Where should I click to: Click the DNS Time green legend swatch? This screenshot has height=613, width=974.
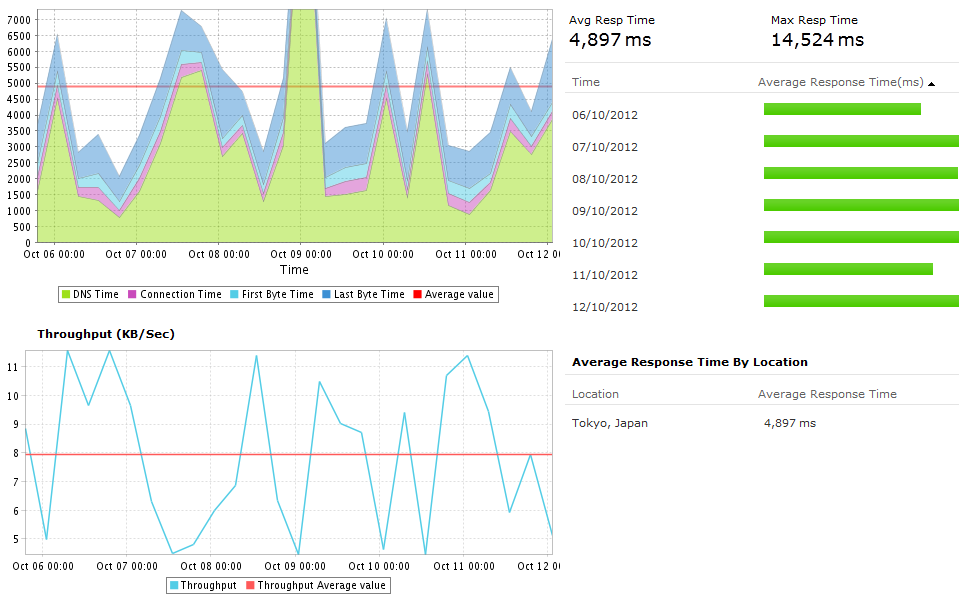(66, 294)
